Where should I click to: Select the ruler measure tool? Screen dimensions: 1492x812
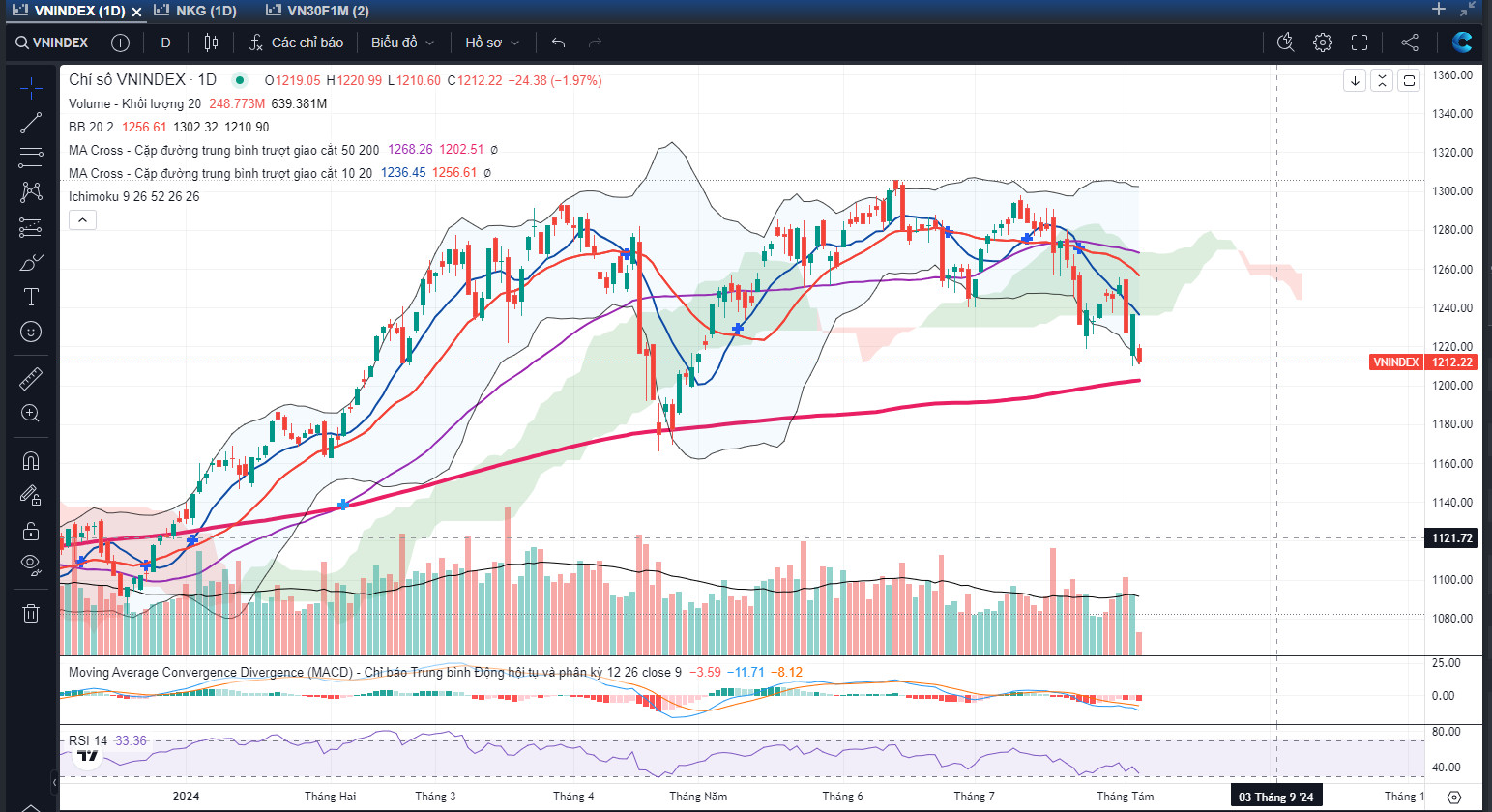(31, 378)
